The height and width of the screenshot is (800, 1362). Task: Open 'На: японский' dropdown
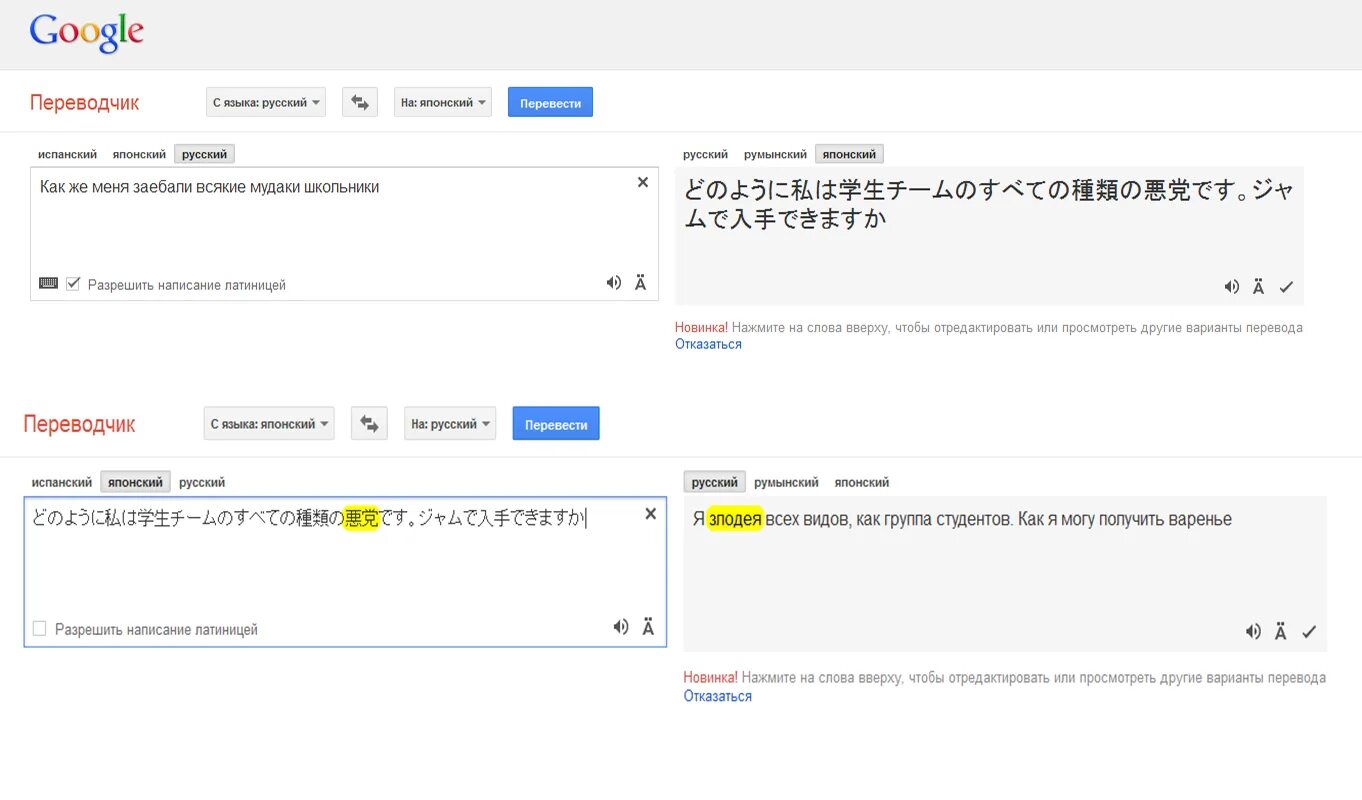[443, 102]
